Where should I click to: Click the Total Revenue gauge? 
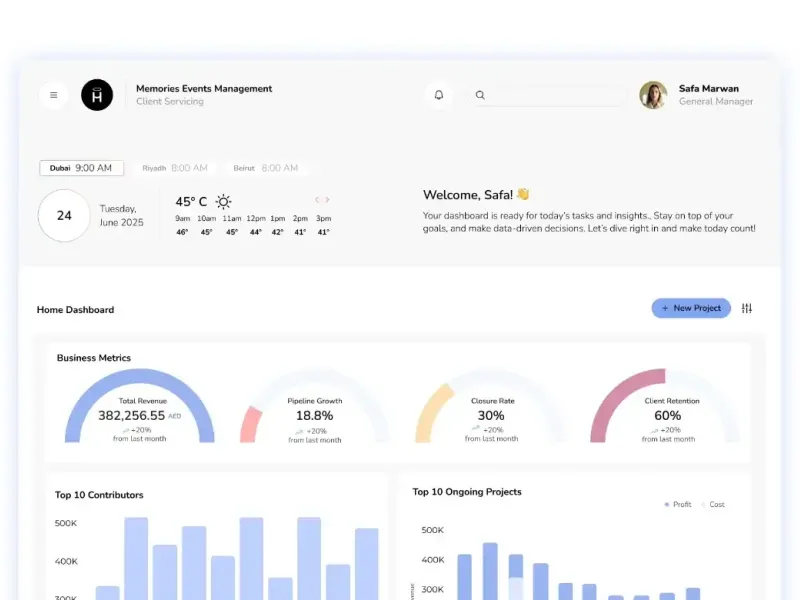tap(139, 406)
